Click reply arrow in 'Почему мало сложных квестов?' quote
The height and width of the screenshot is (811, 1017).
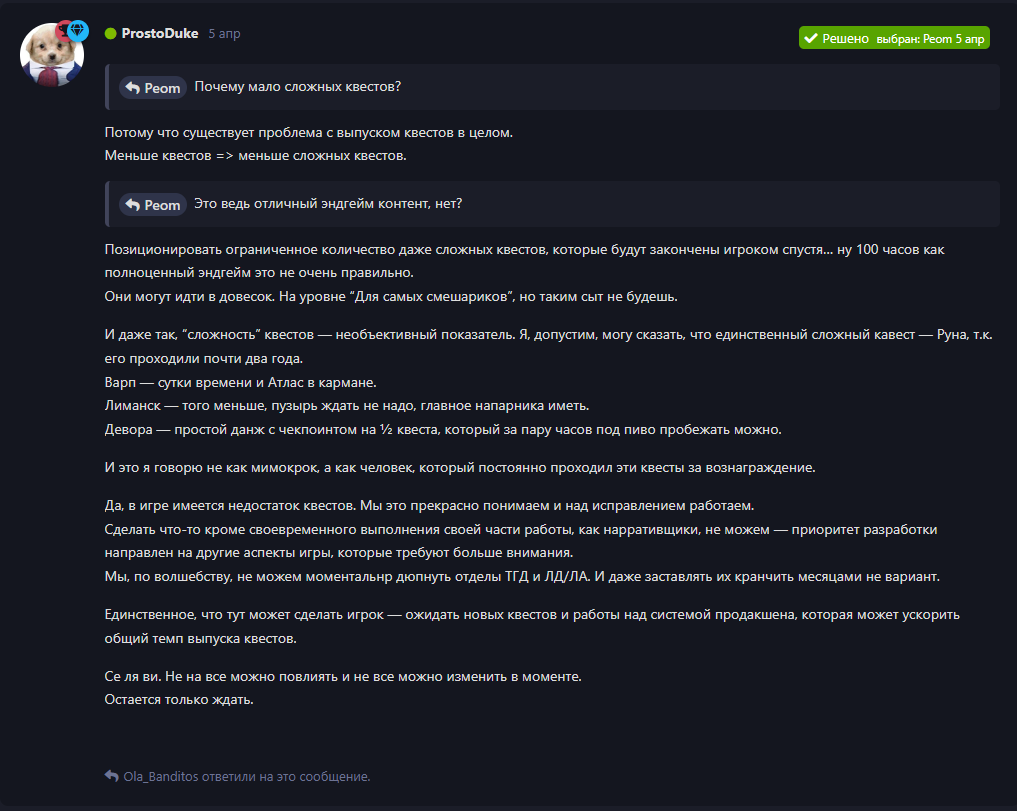(x=132, y=88)
